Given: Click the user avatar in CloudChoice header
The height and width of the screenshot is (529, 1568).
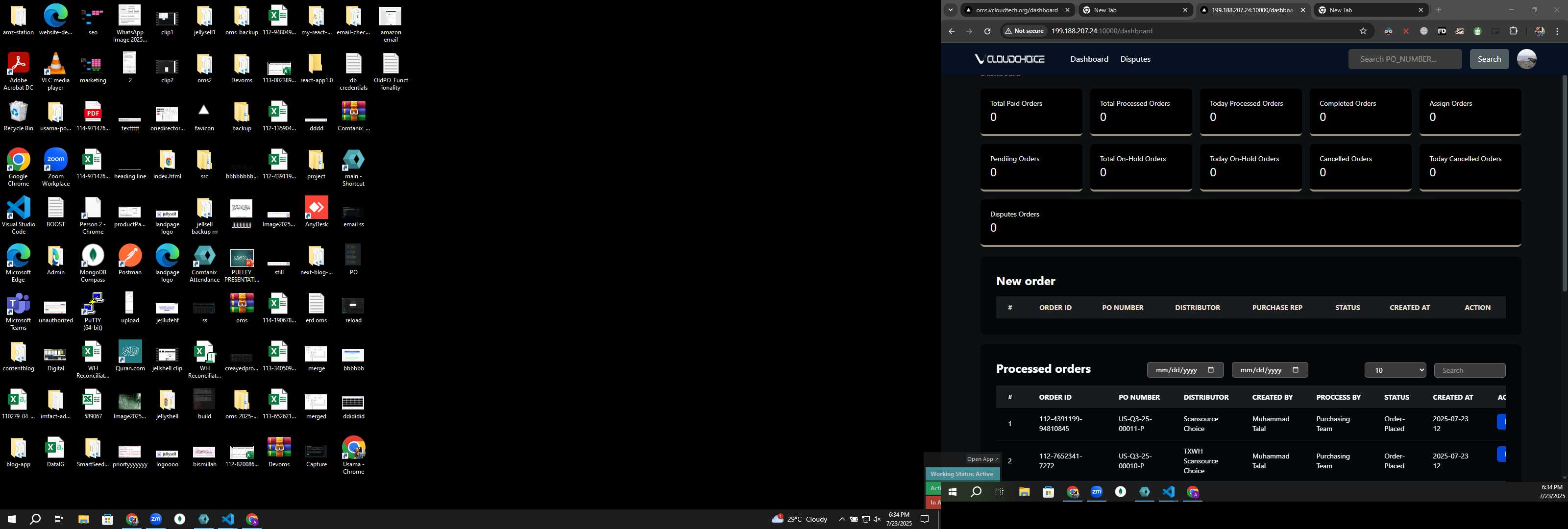Looking at the screenshot, I should point(1526,59).
